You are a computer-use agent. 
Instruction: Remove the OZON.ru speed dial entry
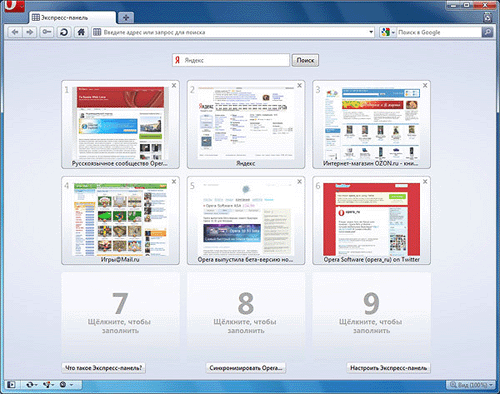pyautogui.click(x=425, y=86)
